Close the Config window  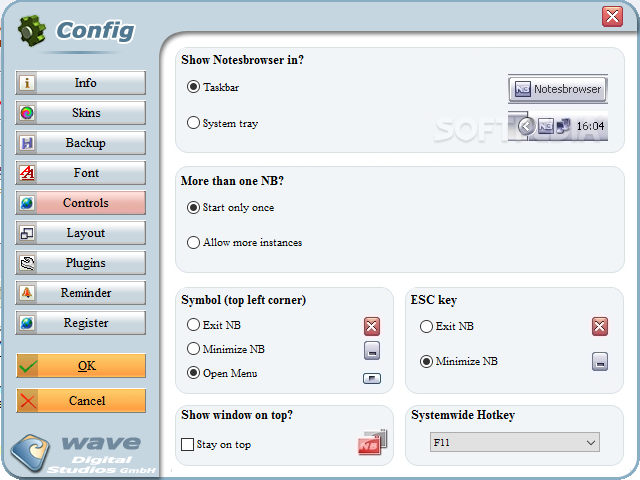pos(612,16)
